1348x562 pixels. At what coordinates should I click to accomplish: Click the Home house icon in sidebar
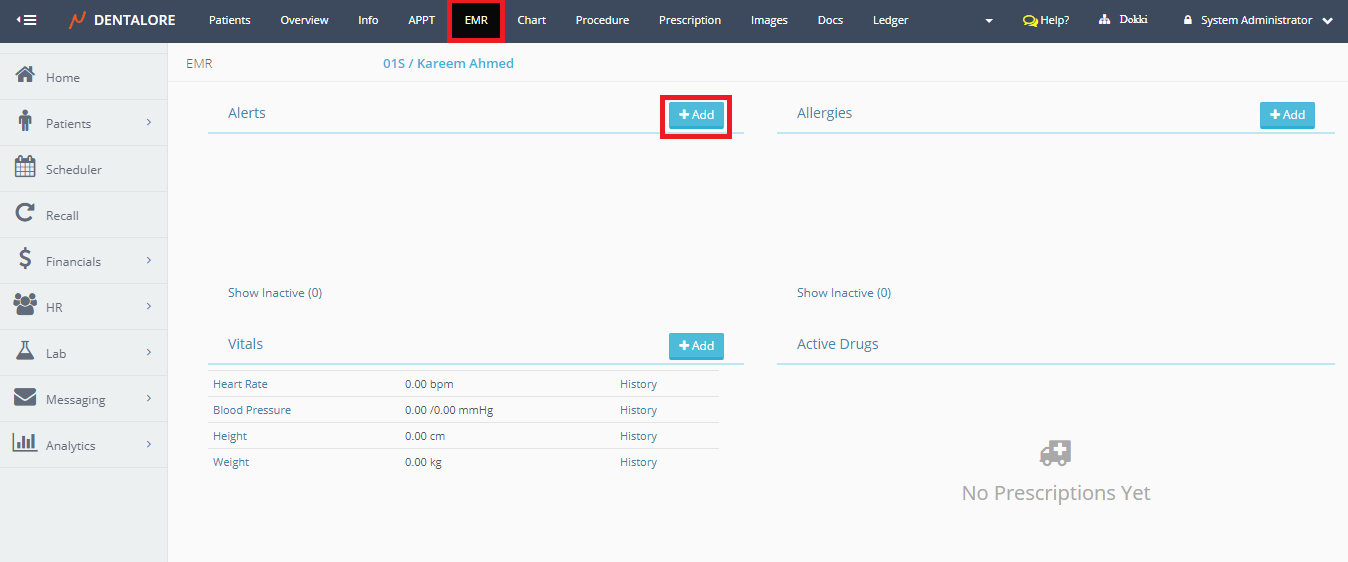pos(26,76)
